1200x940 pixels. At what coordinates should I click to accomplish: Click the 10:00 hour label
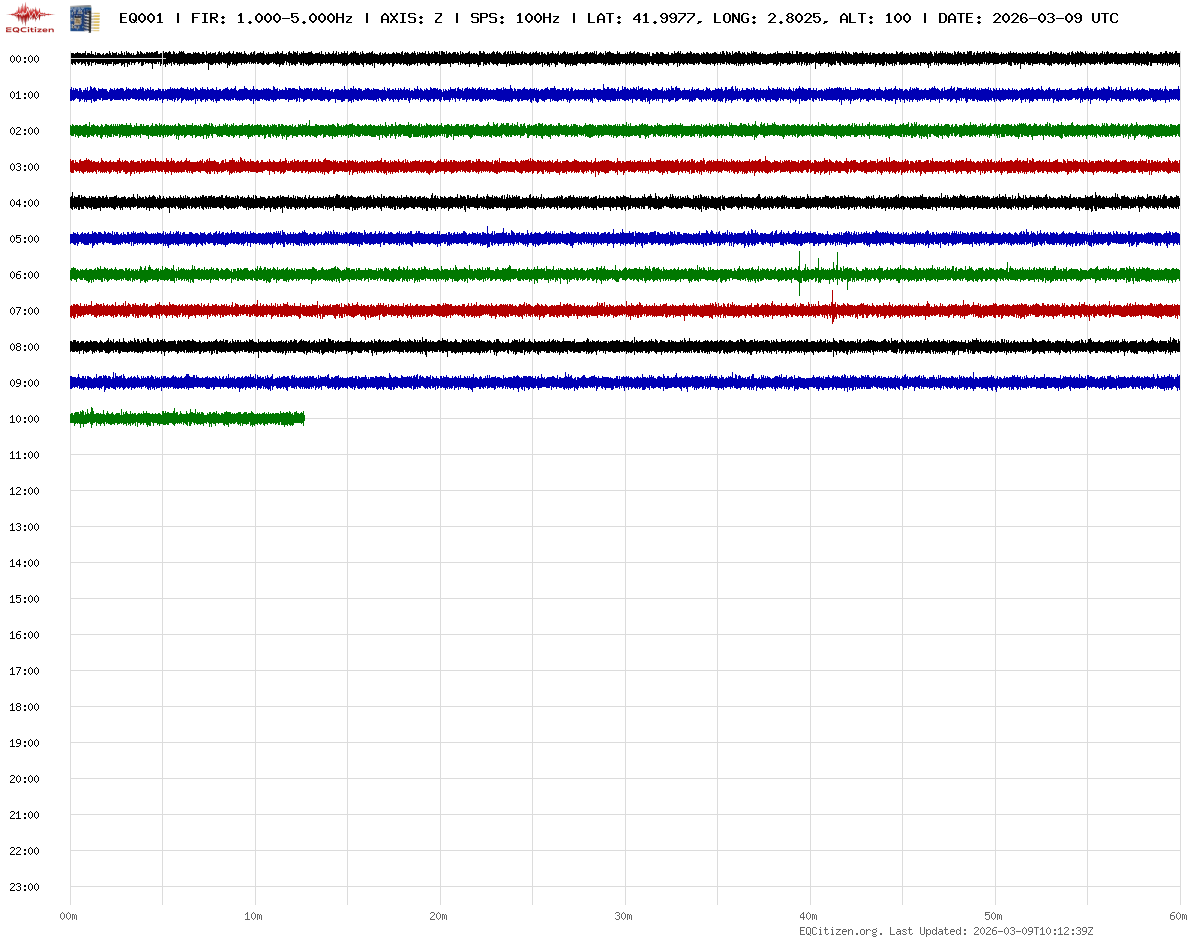coord(24,419)
